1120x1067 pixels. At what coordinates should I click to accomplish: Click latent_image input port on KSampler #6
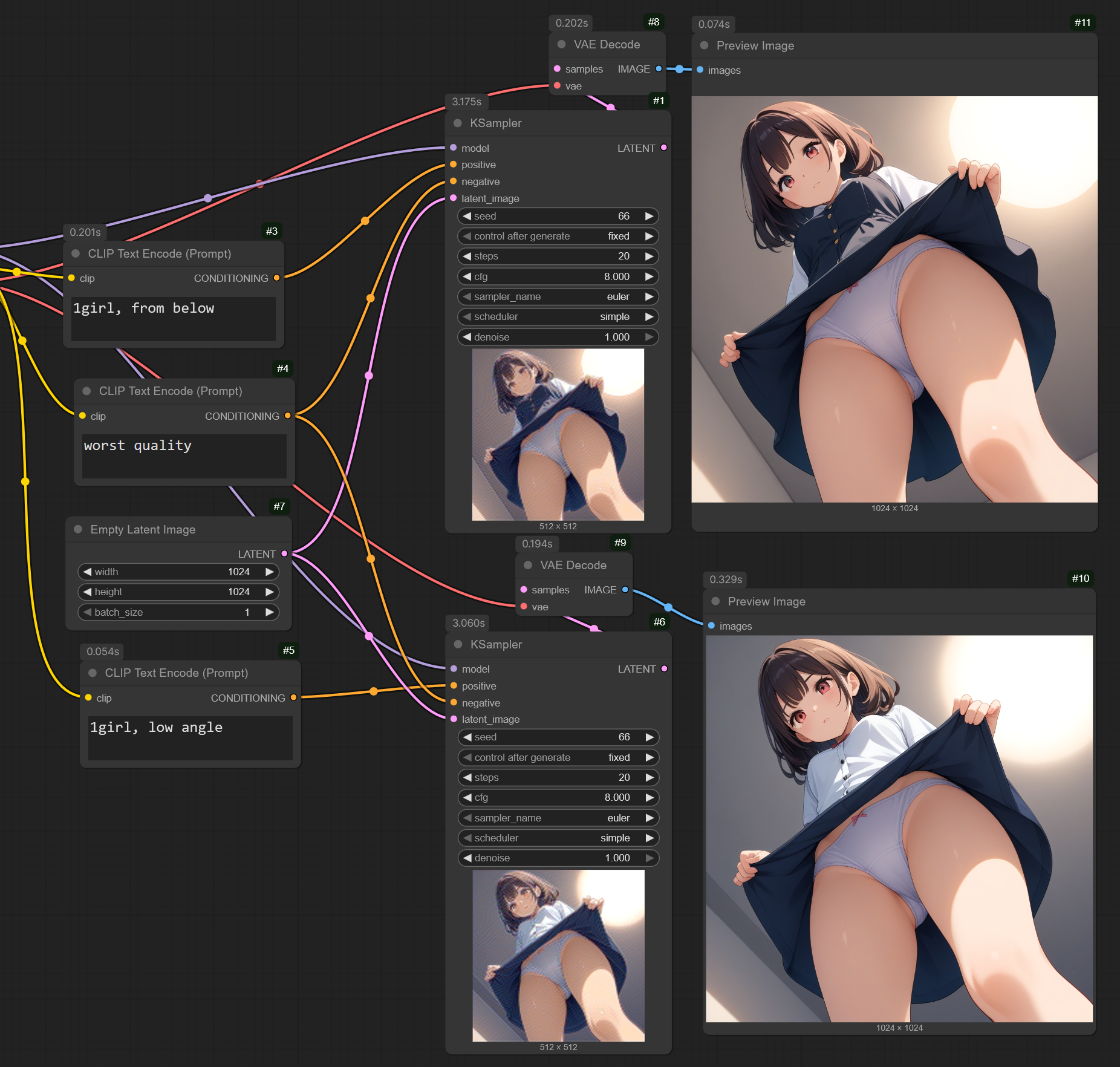[454, 719]
